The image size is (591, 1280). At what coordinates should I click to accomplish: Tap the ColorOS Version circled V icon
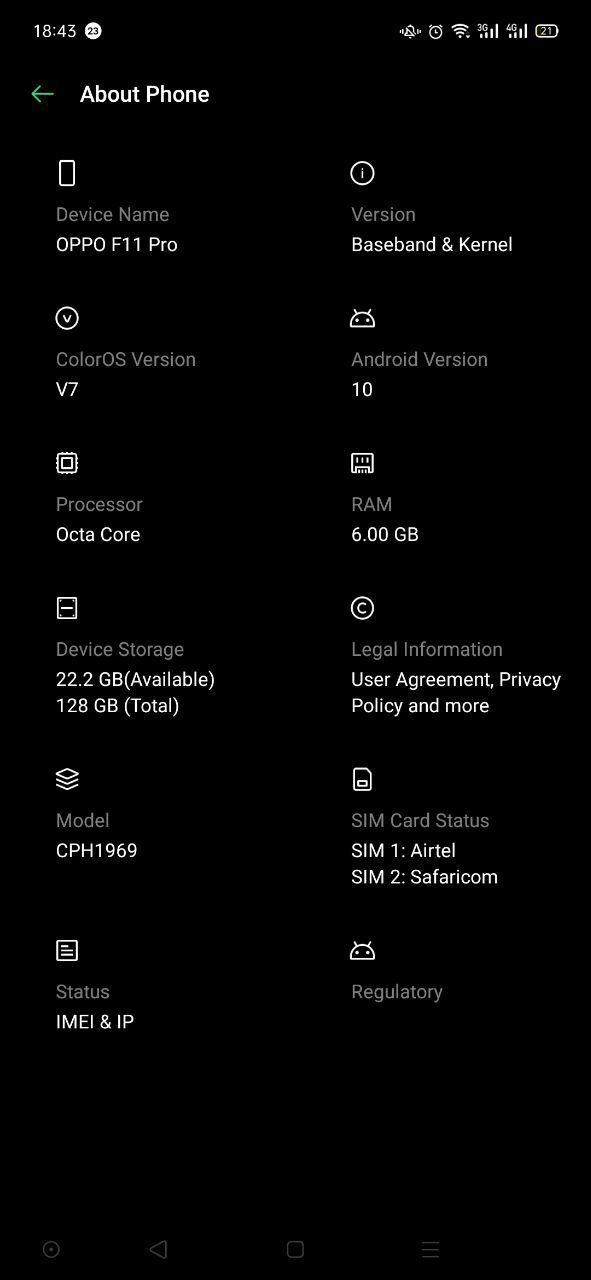67,318
